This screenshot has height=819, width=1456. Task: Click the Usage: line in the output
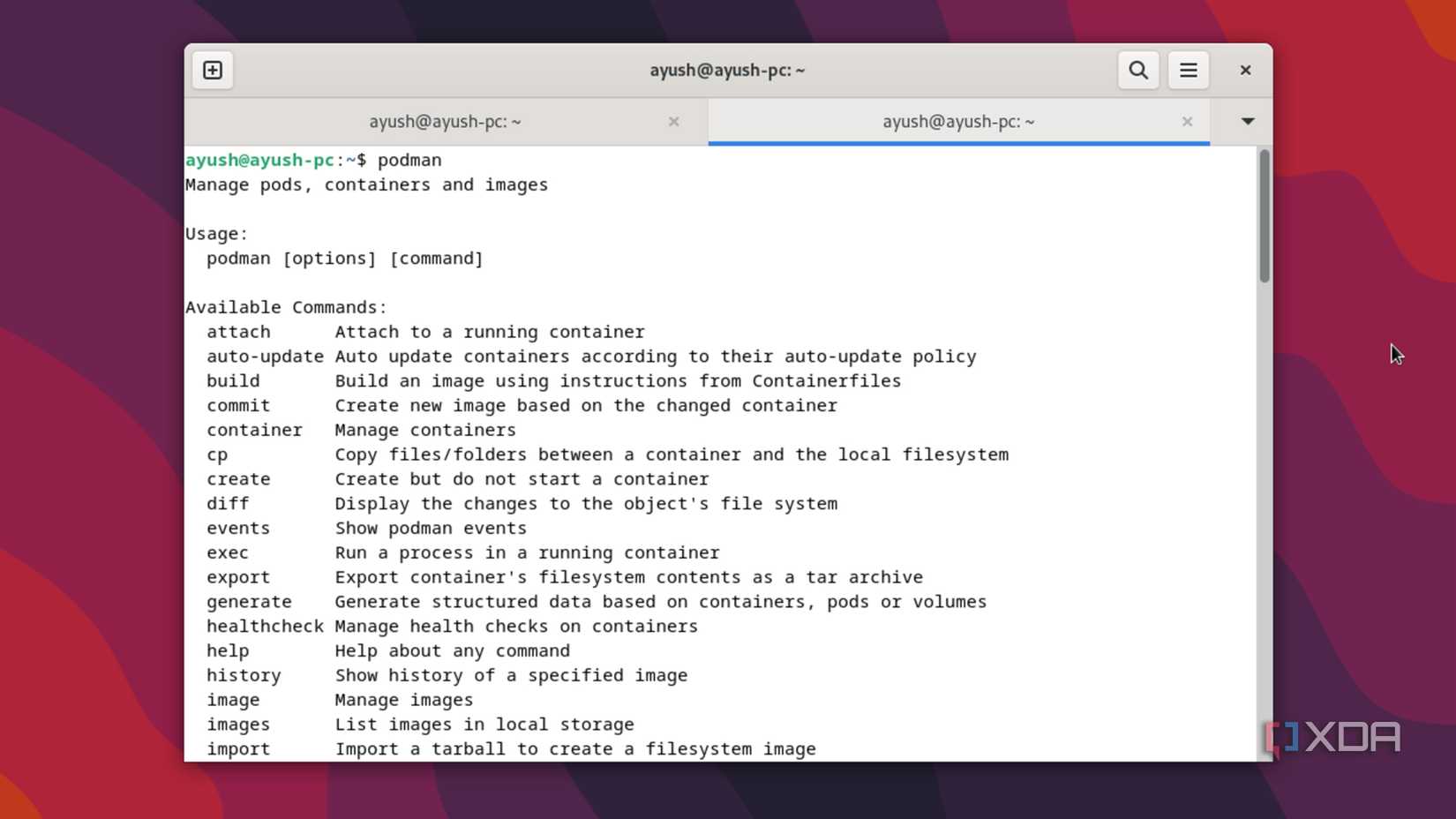(x=214, y=233)
